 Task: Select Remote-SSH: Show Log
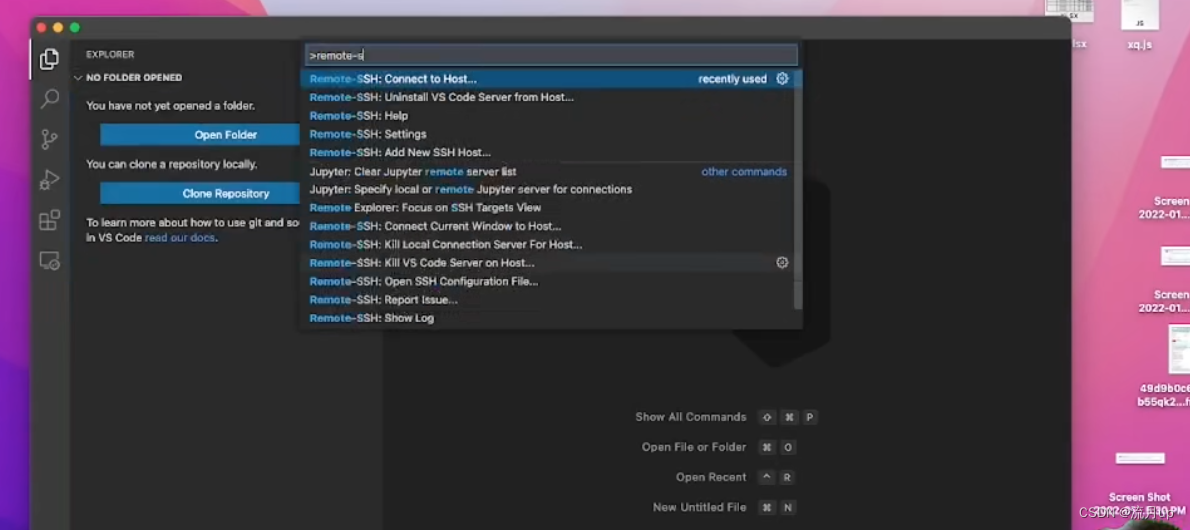pyautogui.click(x=547, y=318)
